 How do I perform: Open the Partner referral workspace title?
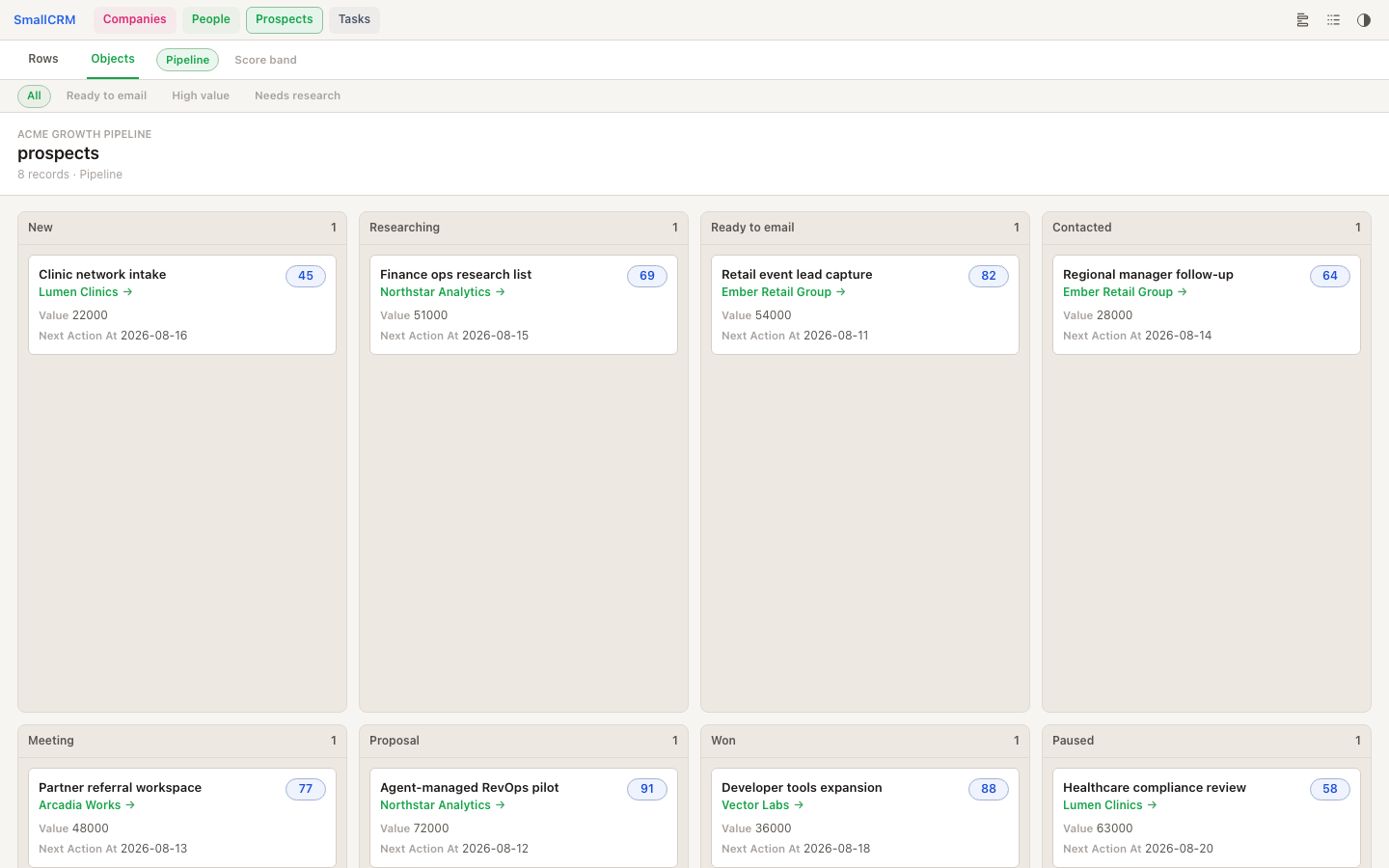120,788
